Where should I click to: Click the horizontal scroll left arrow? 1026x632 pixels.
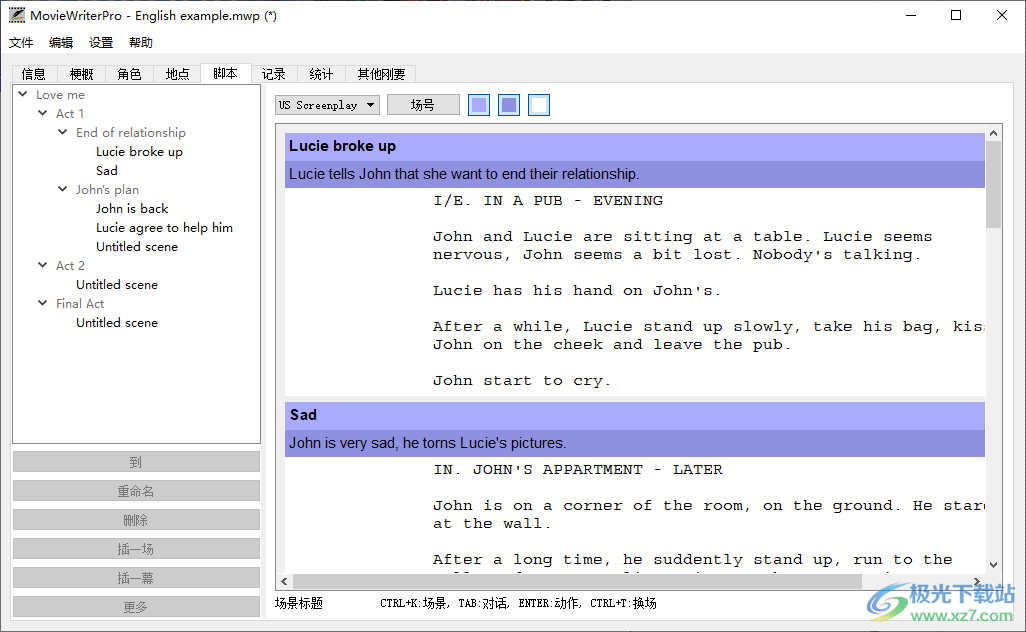[284, 581]
